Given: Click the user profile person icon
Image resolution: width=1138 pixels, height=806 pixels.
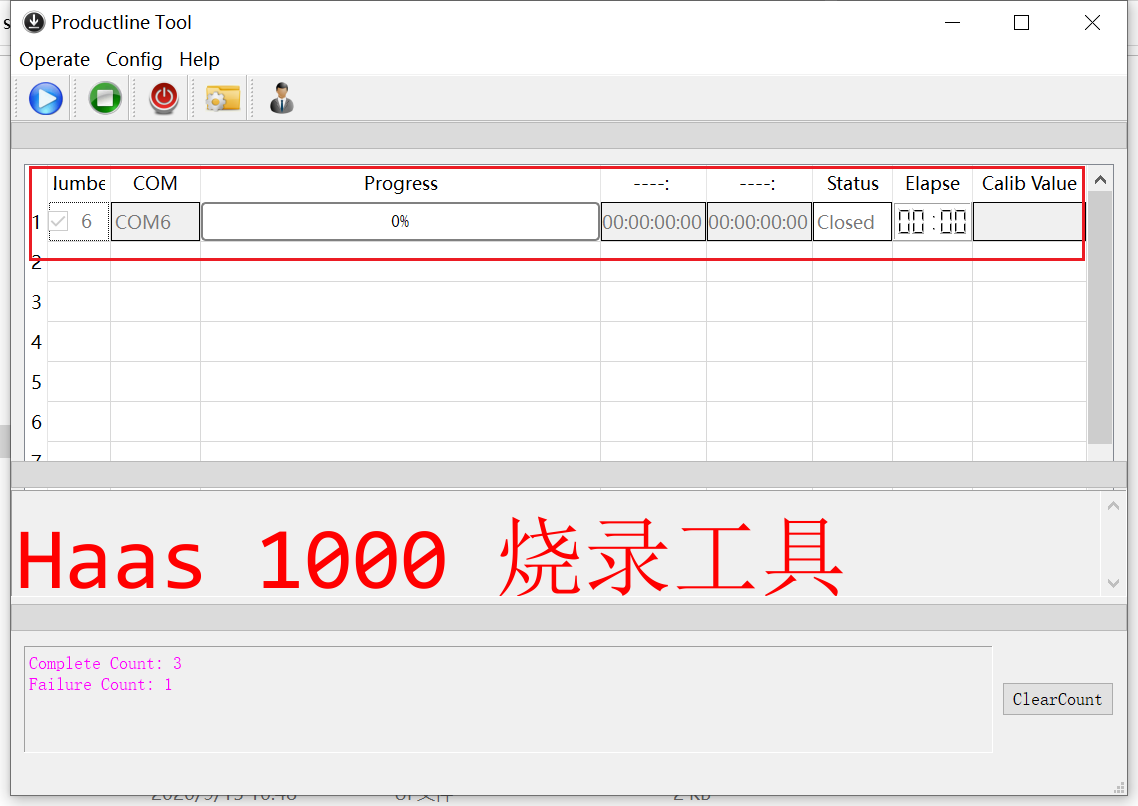Looking at the screenshot, I should coord(282,98).
